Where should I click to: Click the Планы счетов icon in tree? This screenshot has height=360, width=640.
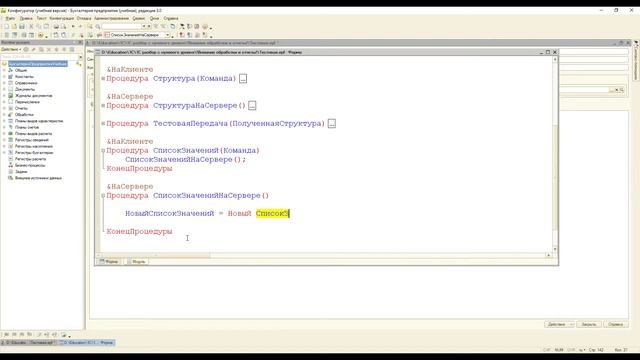pos(11,127)
